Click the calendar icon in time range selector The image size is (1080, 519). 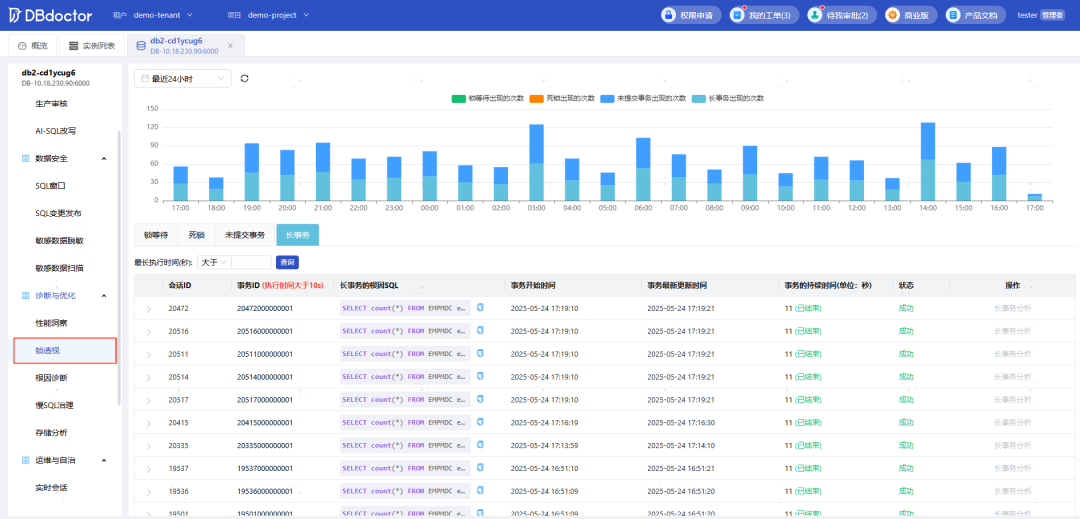point(145,78)
